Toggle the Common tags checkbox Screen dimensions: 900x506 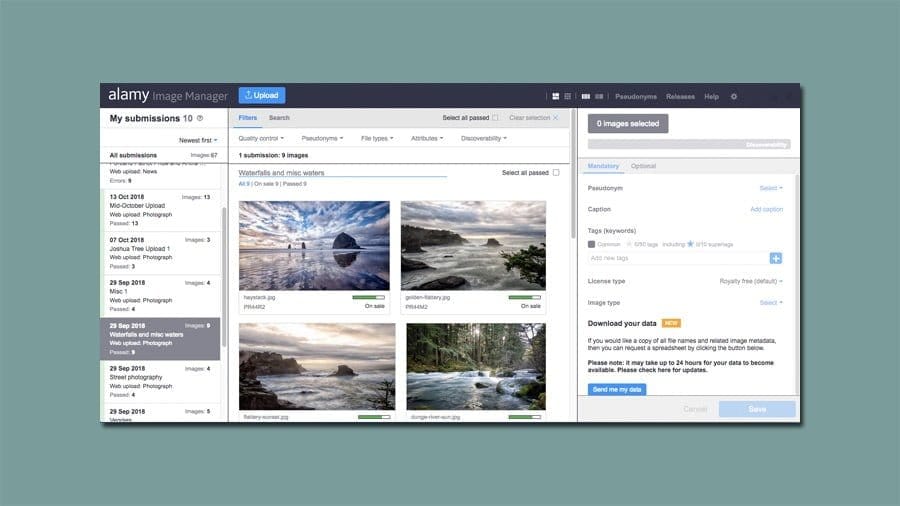(x=592, y=244)
